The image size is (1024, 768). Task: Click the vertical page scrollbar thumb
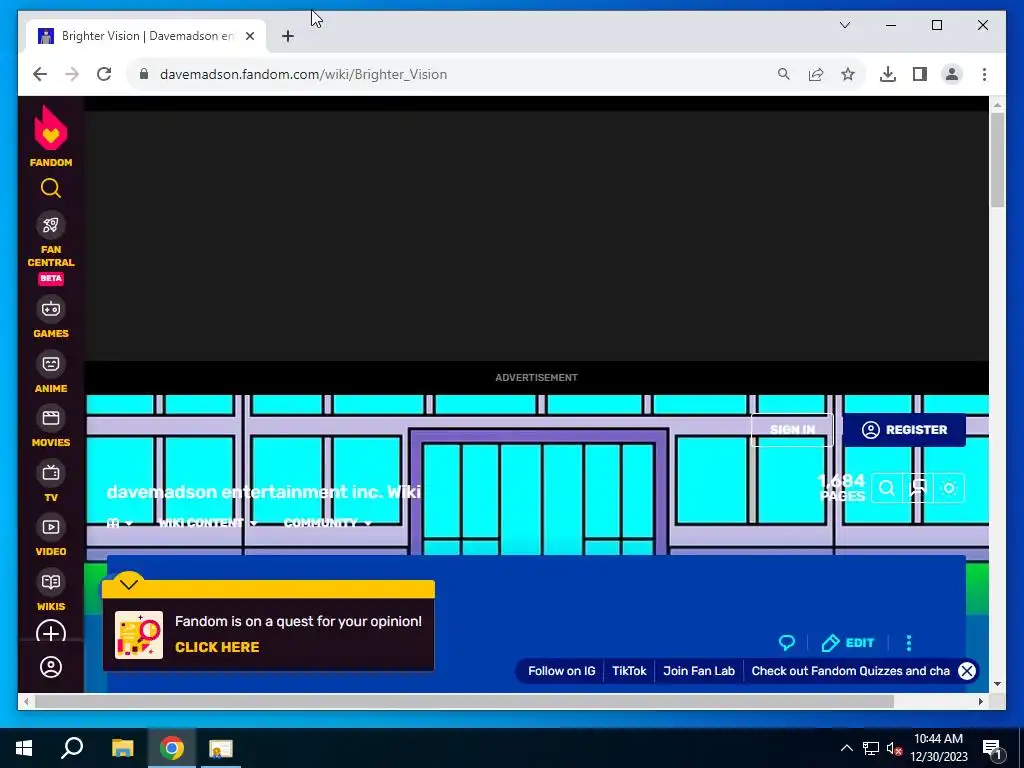(x=997, y=160)
